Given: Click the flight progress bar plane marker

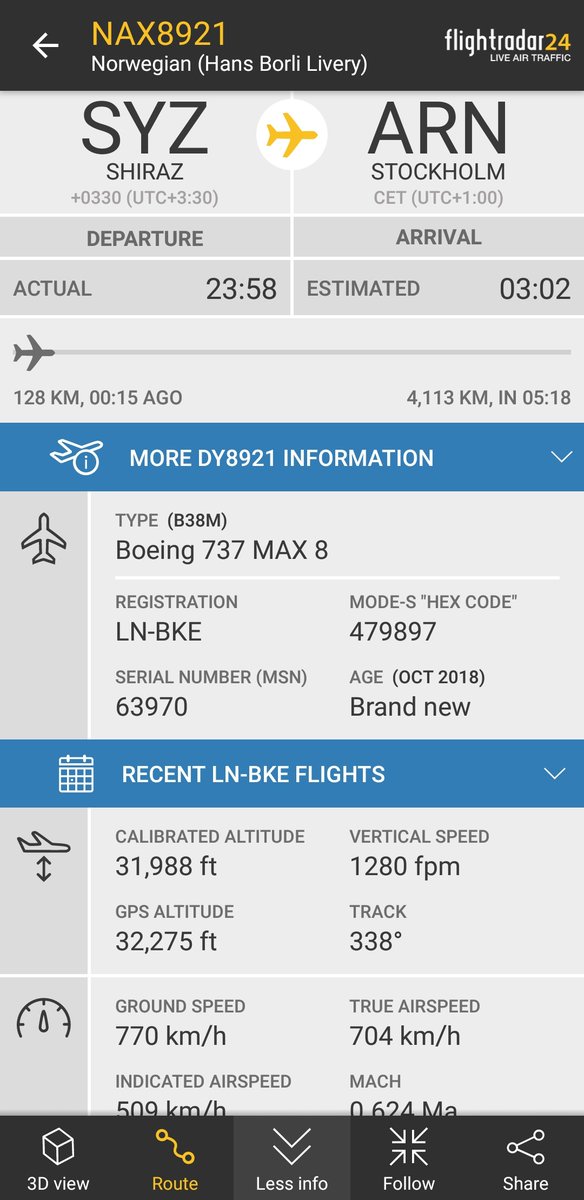Looking at the screenshot, I should click(34, 352).
